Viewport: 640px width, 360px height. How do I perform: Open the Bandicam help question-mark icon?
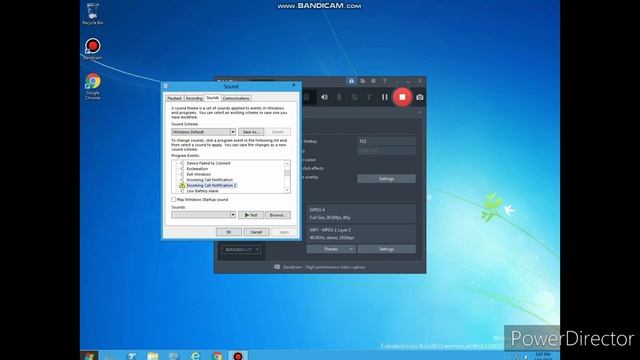coord(384,81)
